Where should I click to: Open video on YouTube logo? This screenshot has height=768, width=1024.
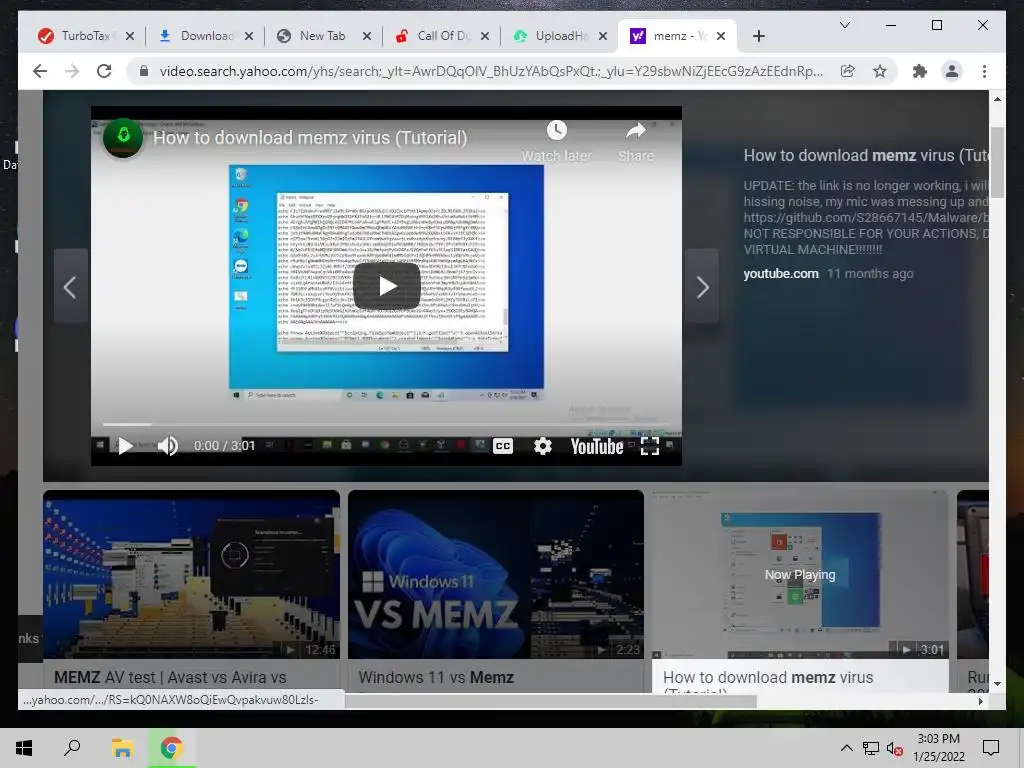pyautogui.click(x=597, y=446)
